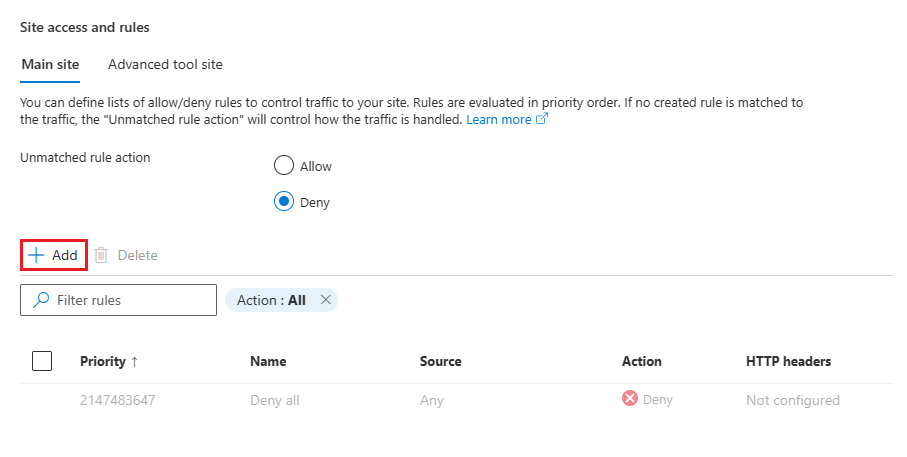Switch to the Advanced tool site tab
Image resolution: width=907 pixels, height=457 pixels.
point(165,64)
